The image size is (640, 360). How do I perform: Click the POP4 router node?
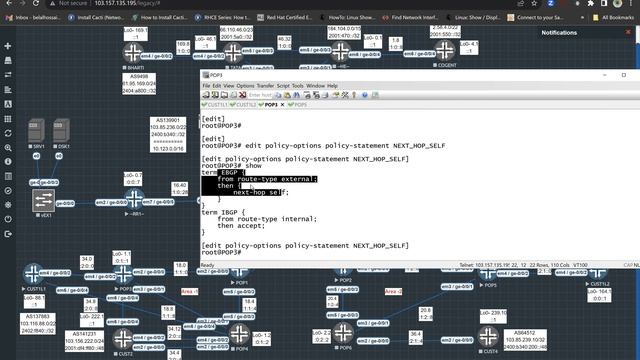tap(239, 335)
